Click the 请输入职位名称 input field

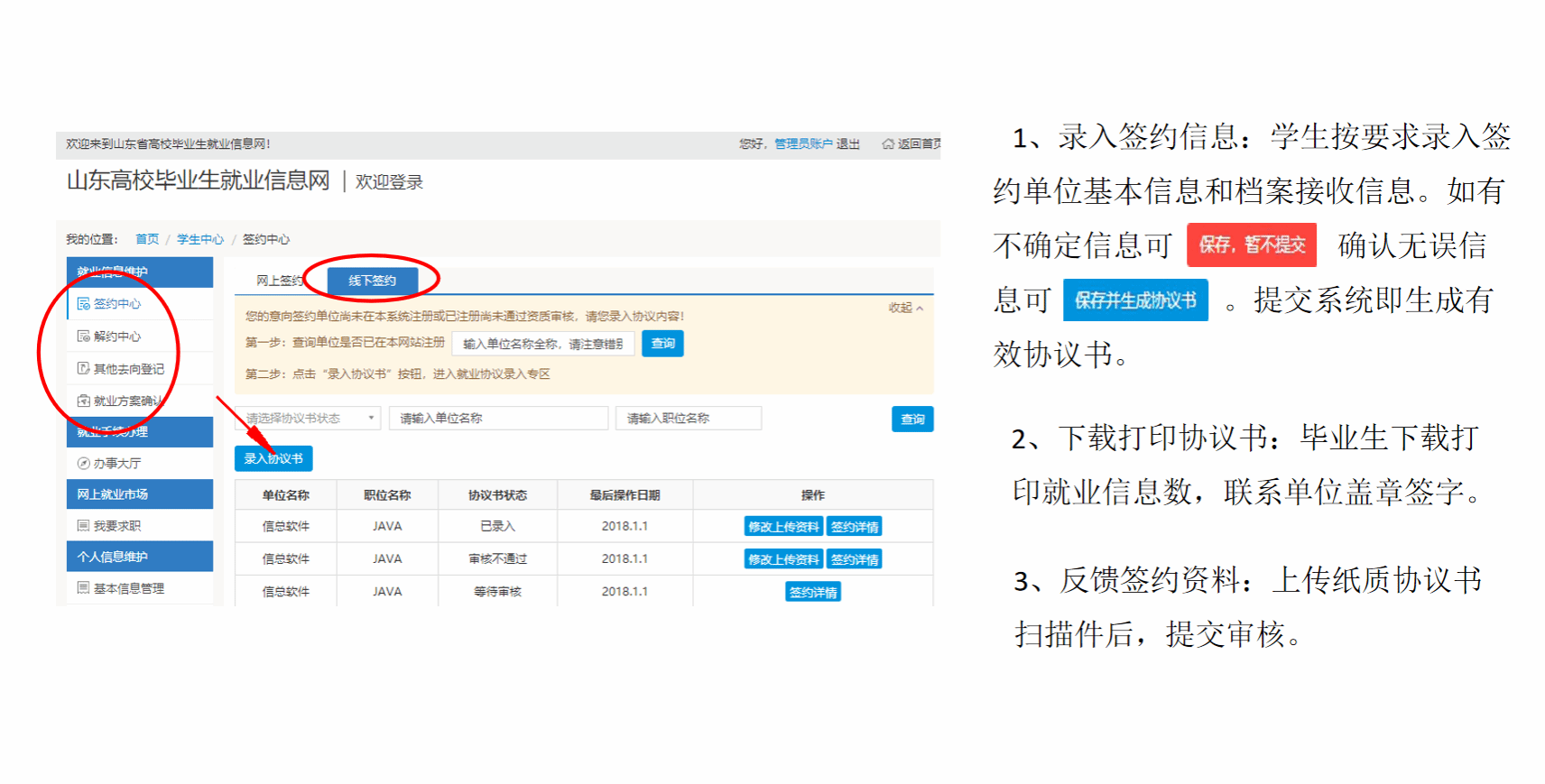pos(688,419)
